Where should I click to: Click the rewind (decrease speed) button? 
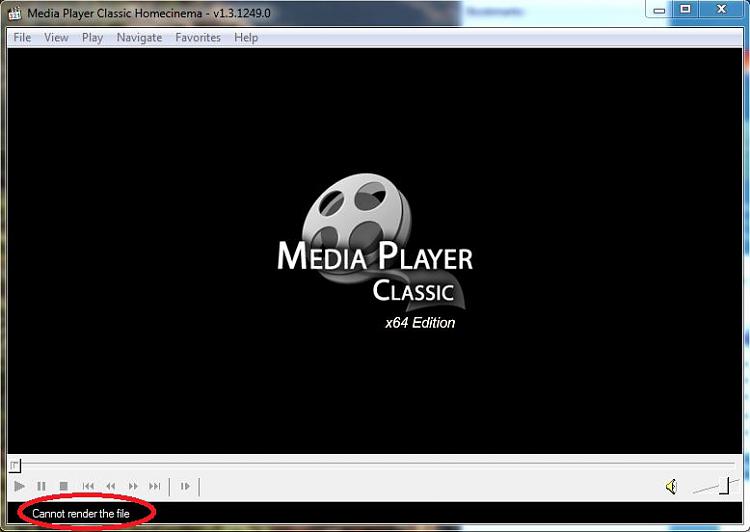point(110,487)
